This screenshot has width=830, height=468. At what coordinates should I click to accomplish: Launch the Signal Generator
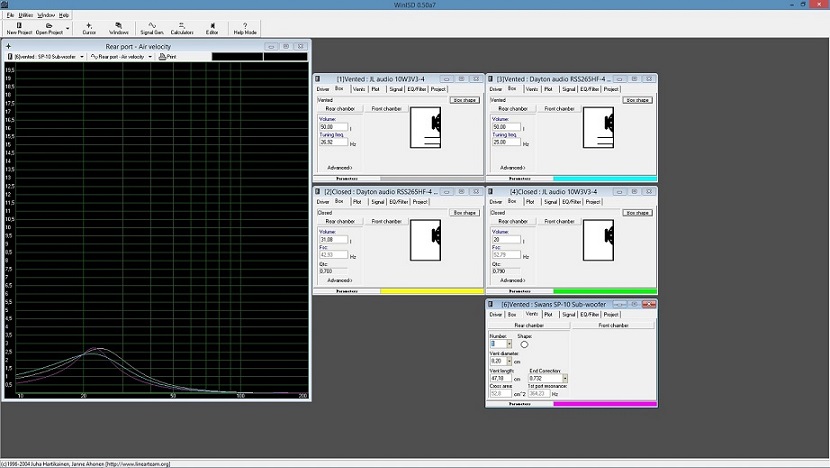pyautogui.click(x=152, y=28)
